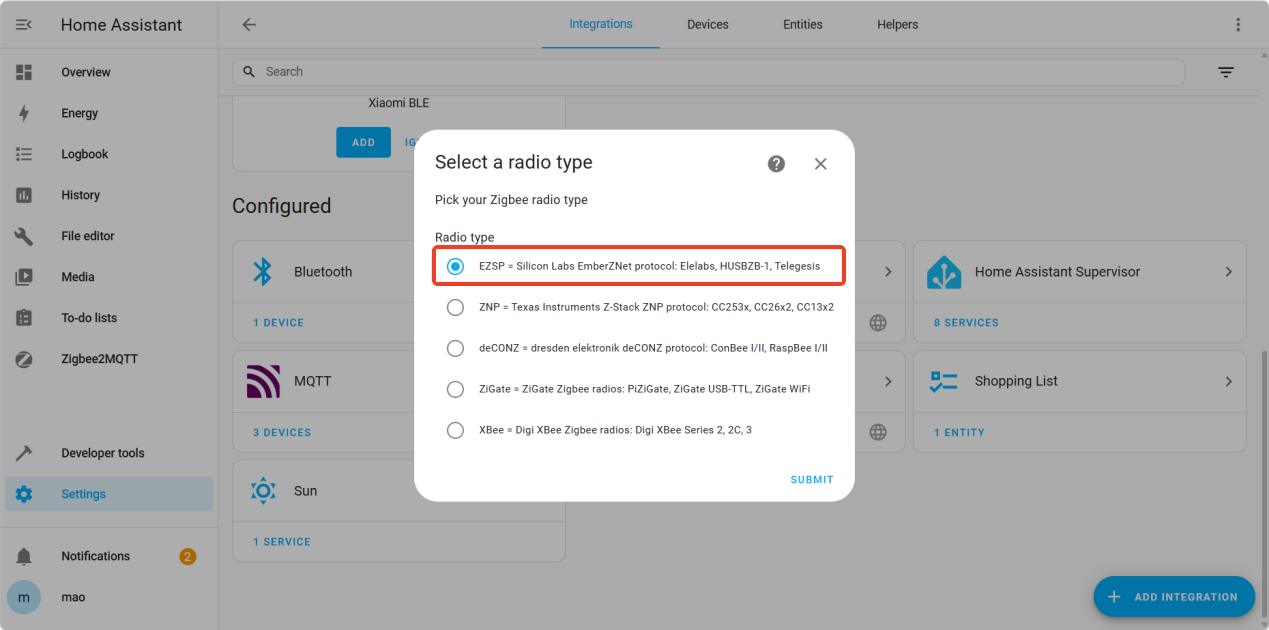Open Energy lightning icon
Screen dimensions: 1269x630
pyautogui.click(x=24, y=113)
